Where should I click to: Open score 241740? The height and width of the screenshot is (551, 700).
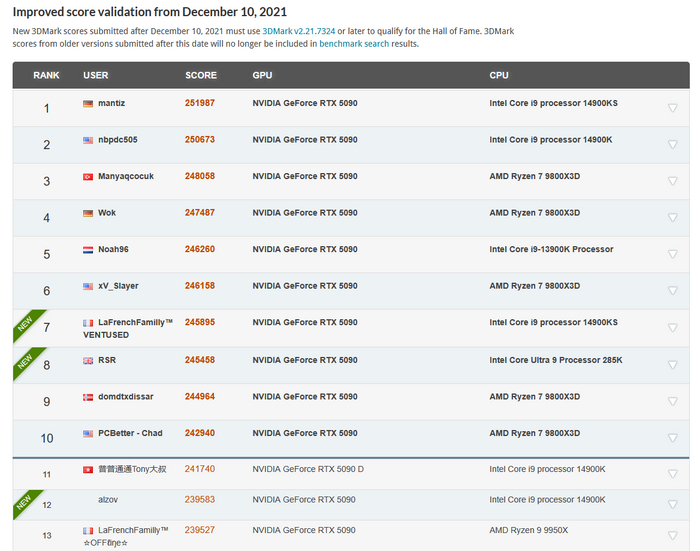pos(200,469)
